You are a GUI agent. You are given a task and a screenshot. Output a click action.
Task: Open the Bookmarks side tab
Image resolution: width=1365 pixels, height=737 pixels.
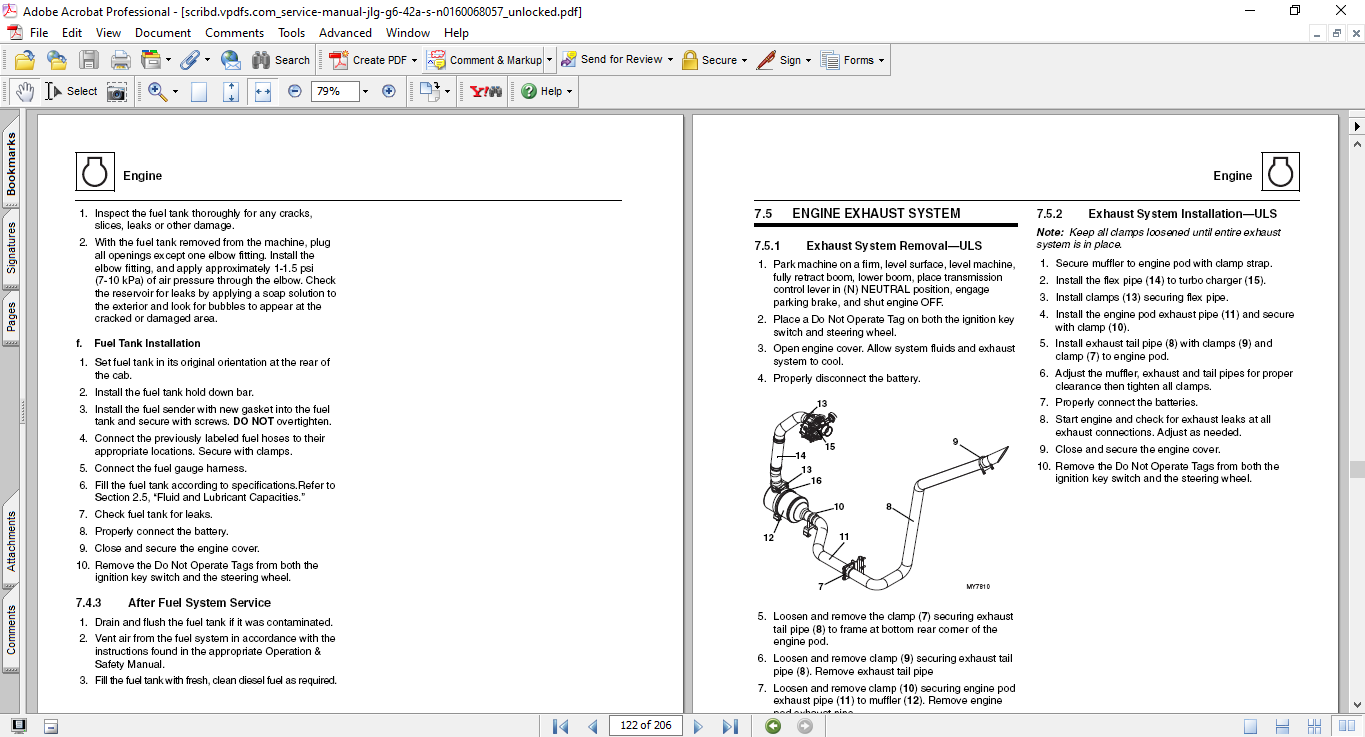click(x=11, y=165)
